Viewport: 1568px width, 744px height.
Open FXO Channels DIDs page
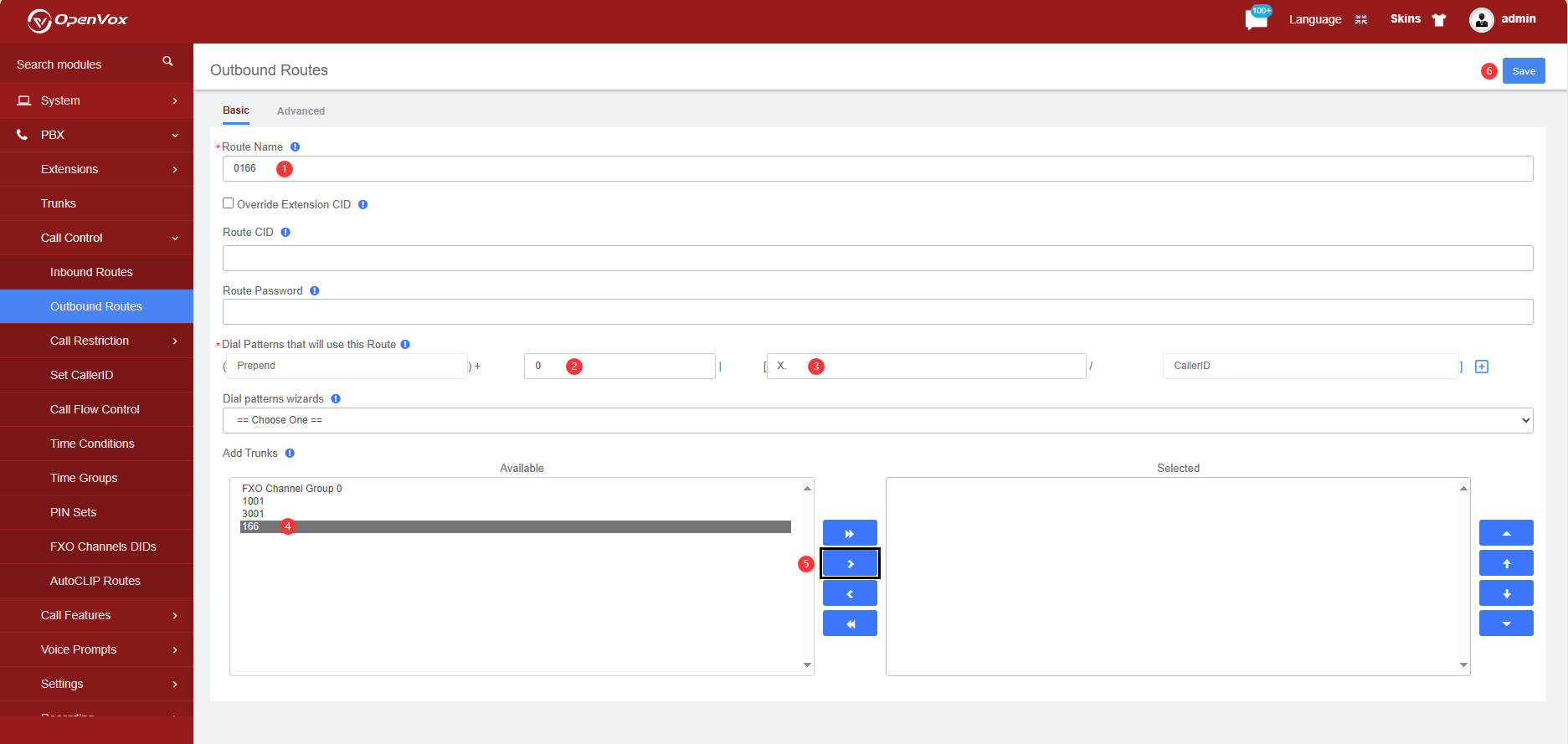(x=96, y=546)
